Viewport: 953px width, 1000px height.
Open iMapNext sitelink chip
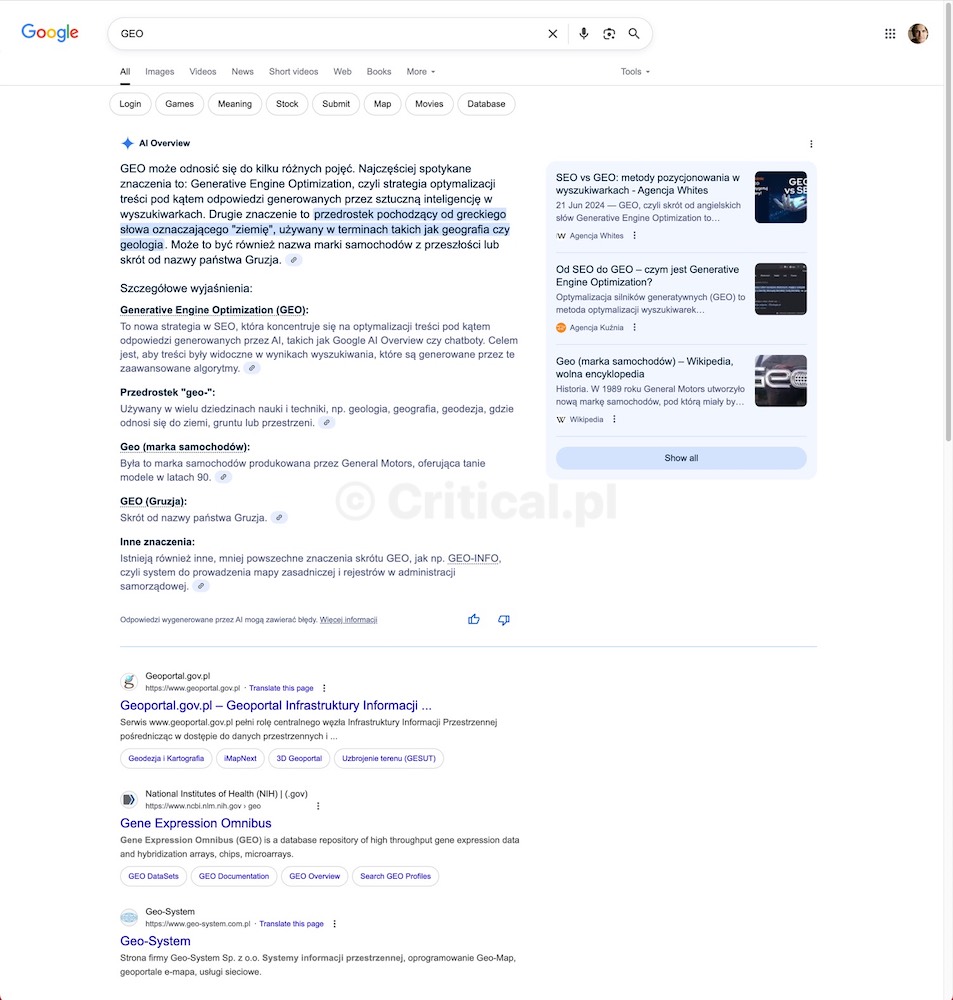(240, 758)
